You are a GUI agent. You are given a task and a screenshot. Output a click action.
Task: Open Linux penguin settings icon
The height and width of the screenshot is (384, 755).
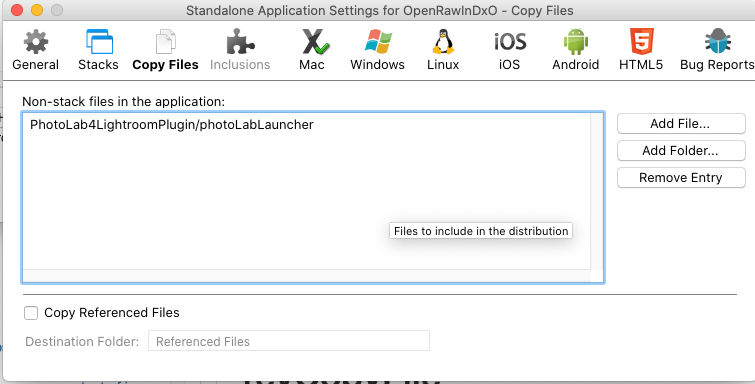443,41
